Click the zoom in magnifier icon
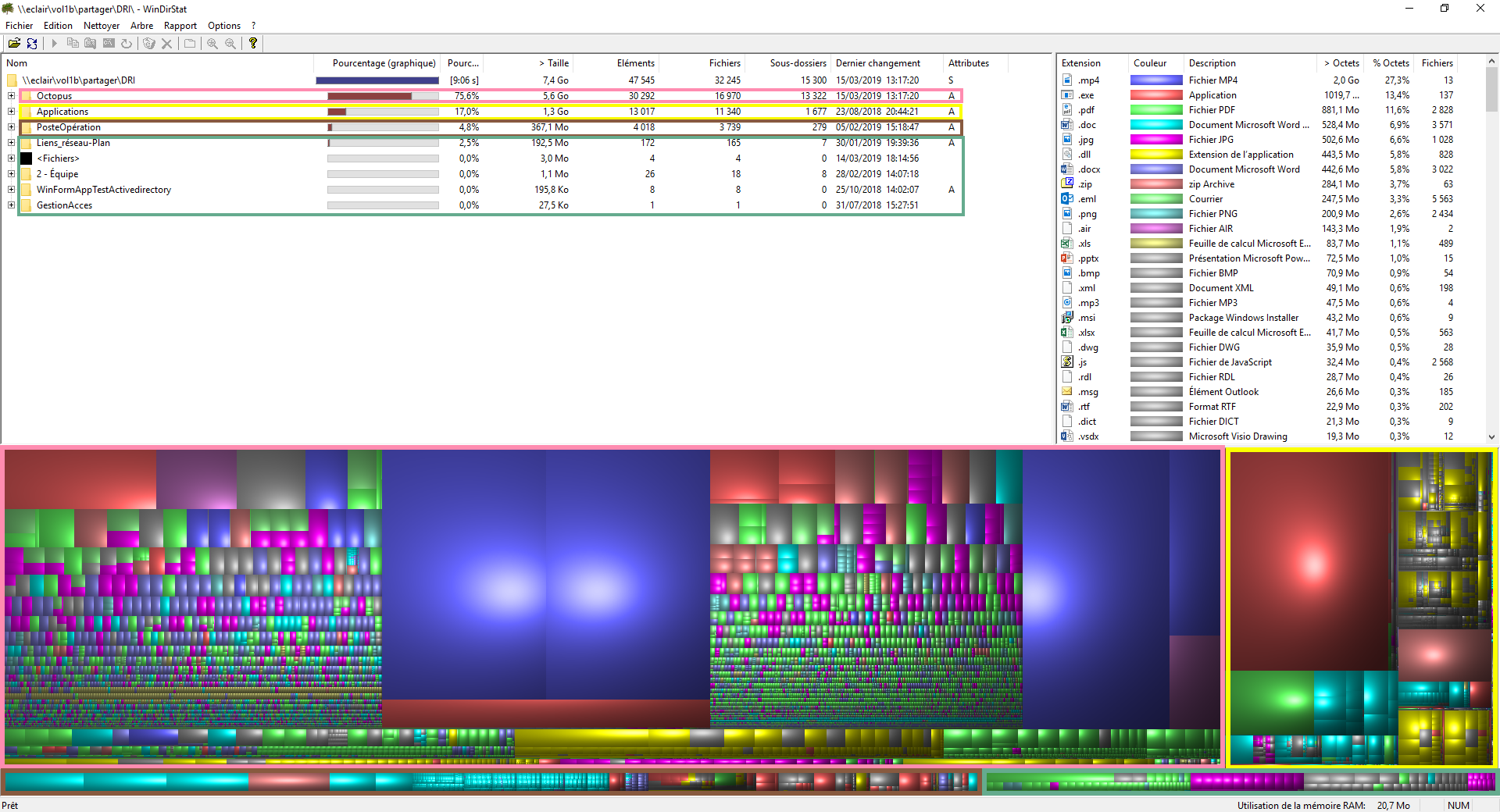The width and height of the screenshot is (1500, 812). [212, 44]
